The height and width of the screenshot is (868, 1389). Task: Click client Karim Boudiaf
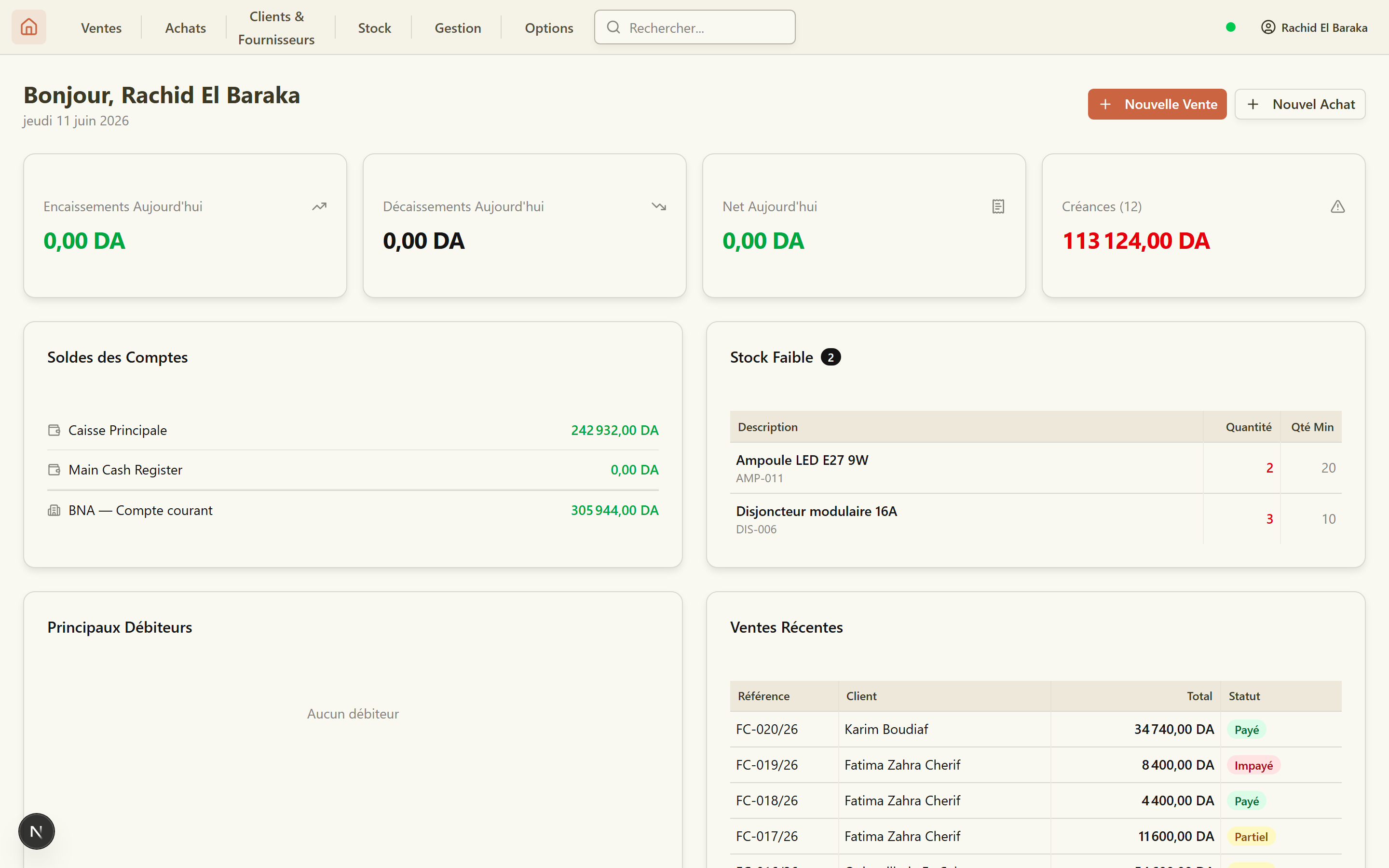point(886,729)
